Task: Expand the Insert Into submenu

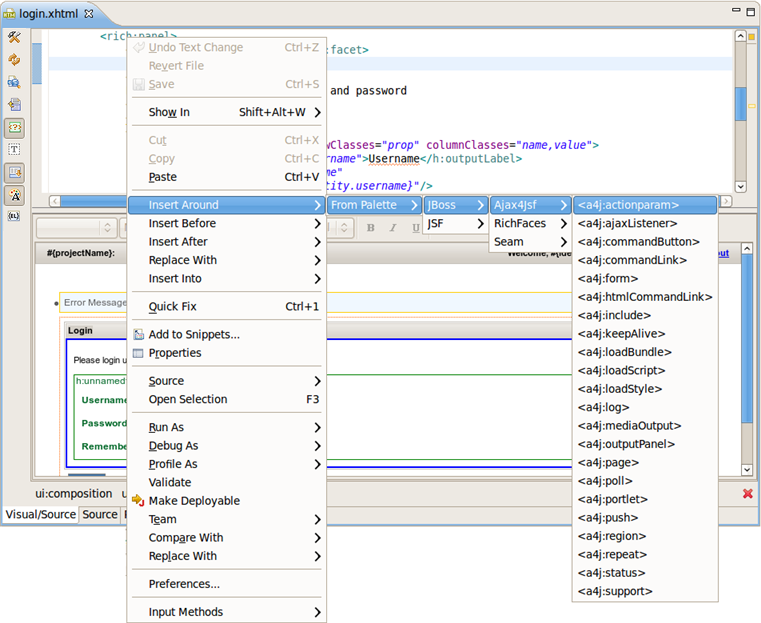Action: click(x=227, y=279)
